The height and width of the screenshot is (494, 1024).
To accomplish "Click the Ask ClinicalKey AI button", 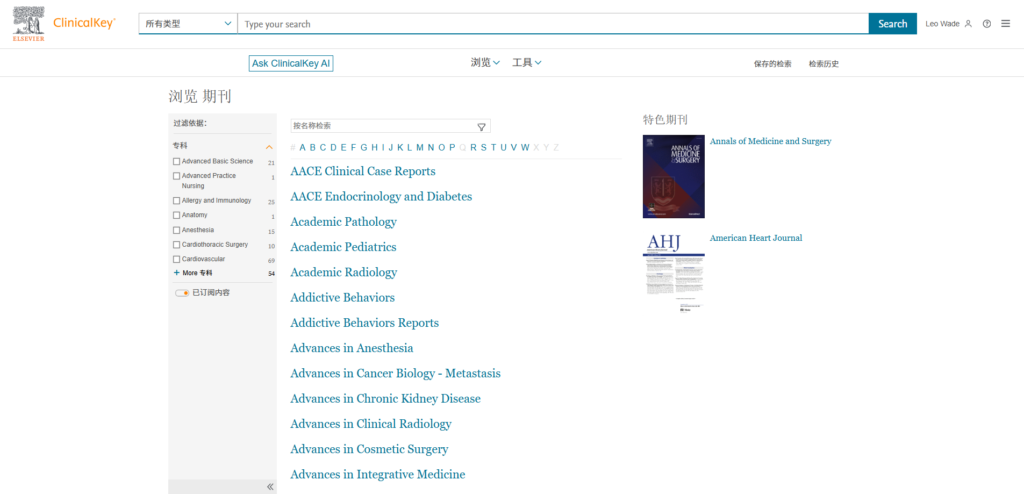I will pos(291,63).
